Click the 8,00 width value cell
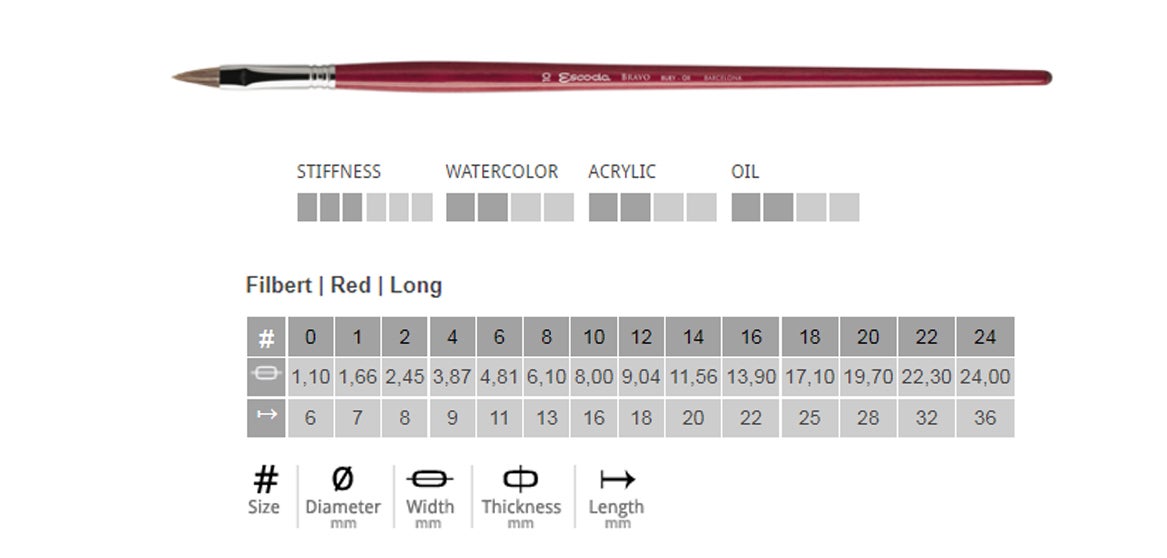The width and height of the screenshot is (1167, 558). tap(594, 378)
